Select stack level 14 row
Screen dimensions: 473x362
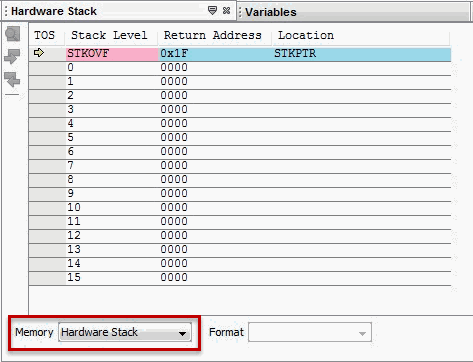pyautogui.click(x=240, y=264)
